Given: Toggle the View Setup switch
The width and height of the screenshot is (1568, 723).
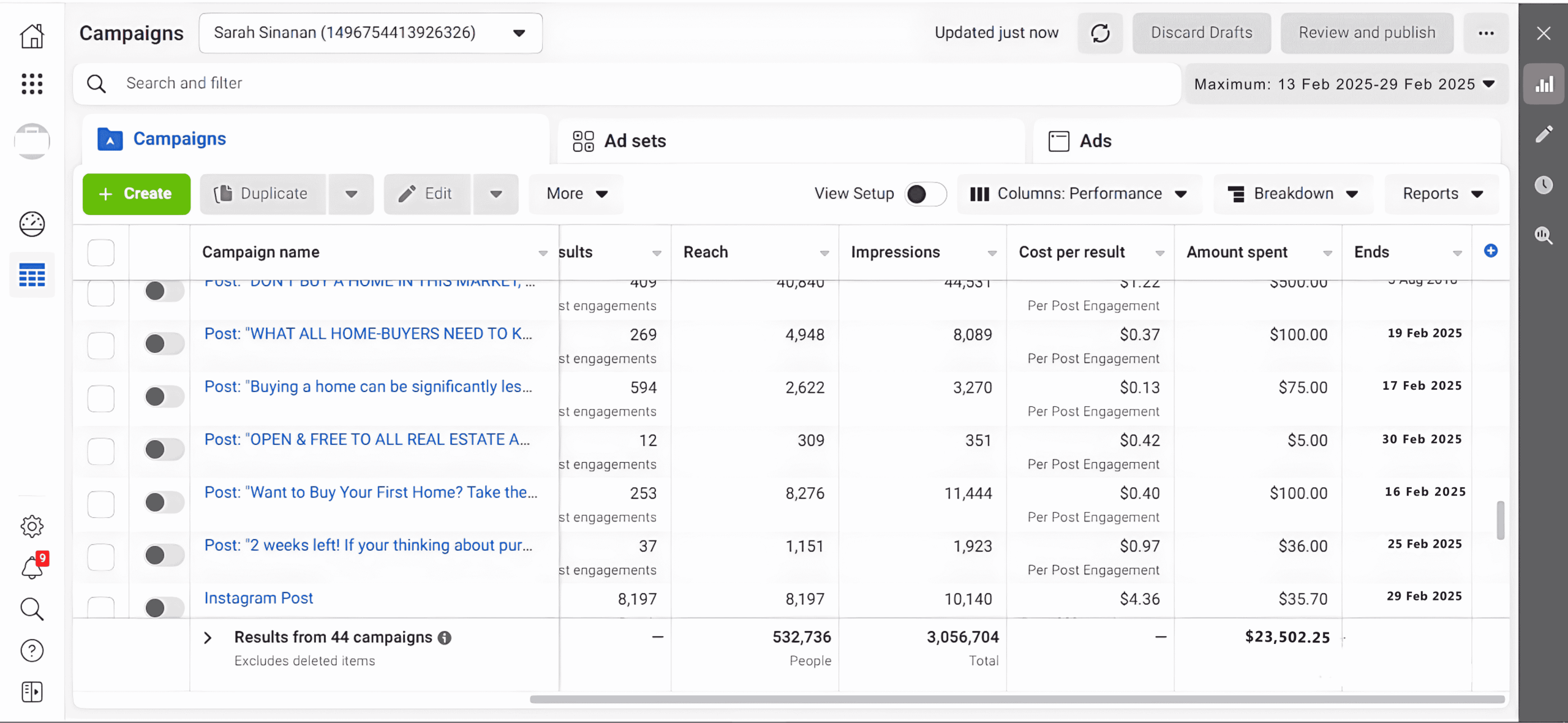Looking at the screenshot, I should point(925,194).
